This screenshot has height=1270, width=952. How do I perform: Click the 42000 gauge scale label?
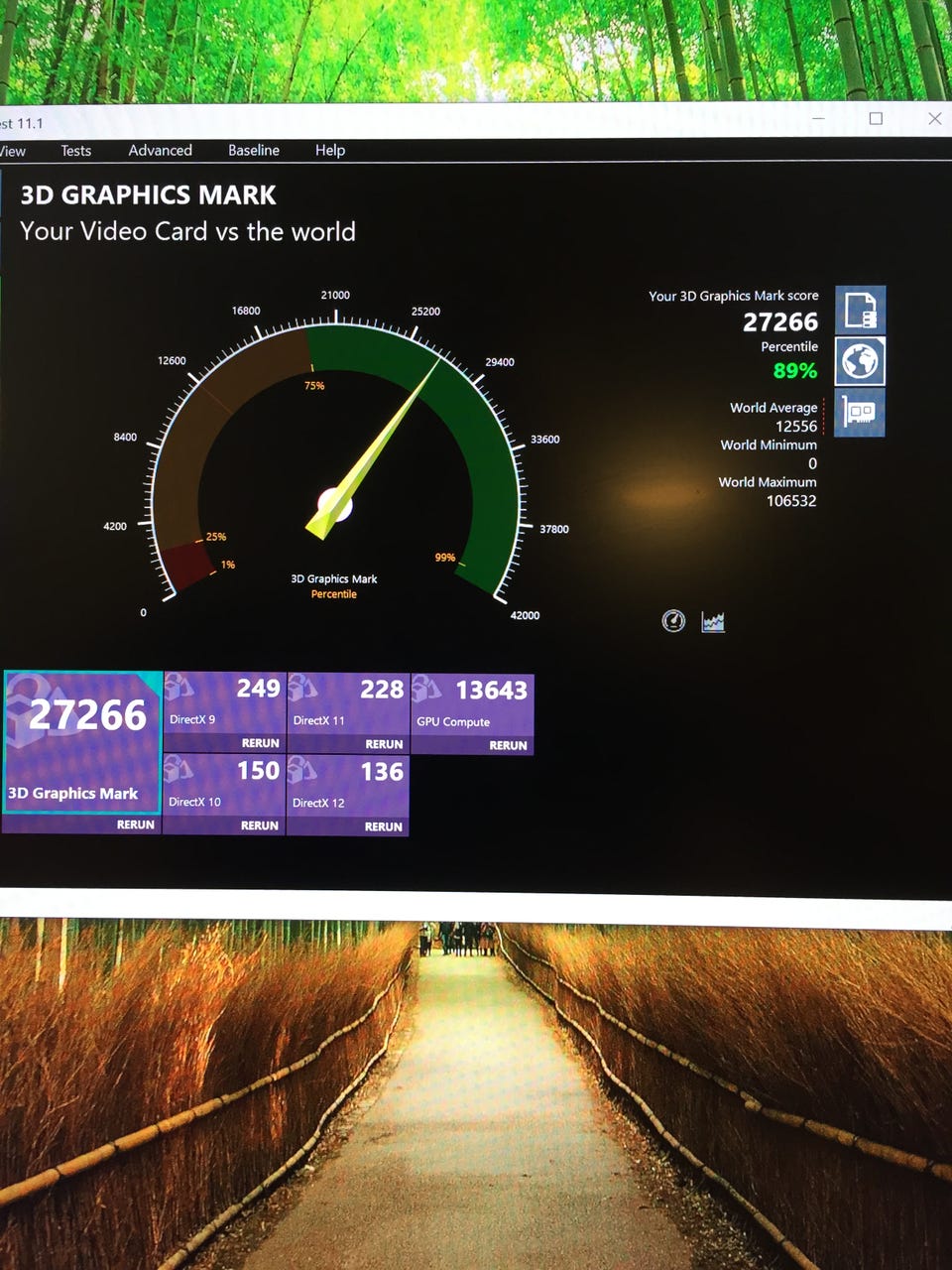tap(525, 615)
